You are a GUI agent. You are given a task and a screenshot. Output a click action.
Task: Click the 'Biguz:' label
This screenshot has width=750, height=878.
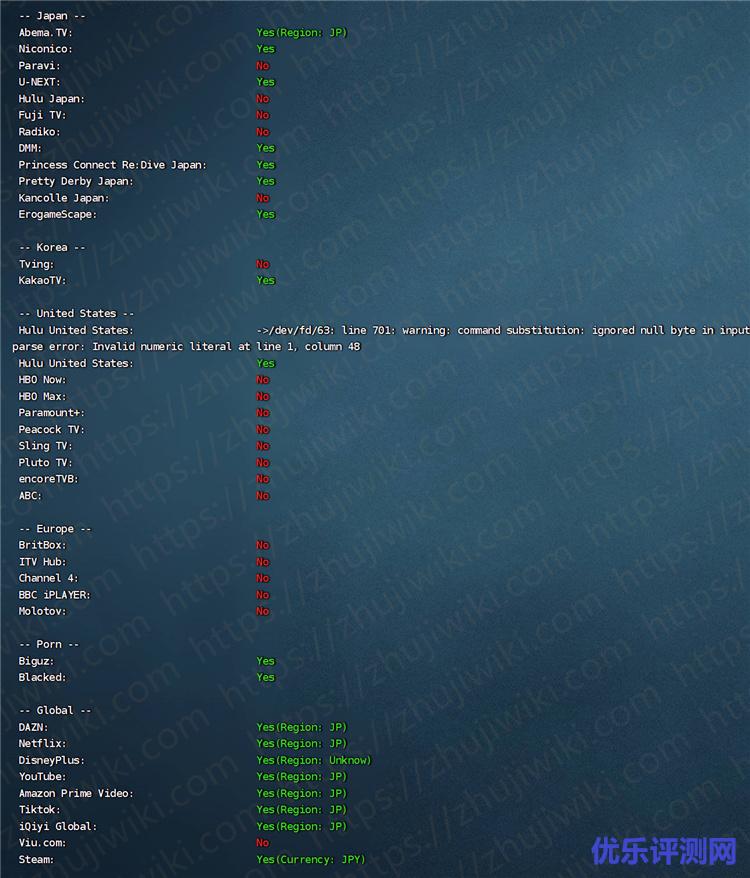36,661
